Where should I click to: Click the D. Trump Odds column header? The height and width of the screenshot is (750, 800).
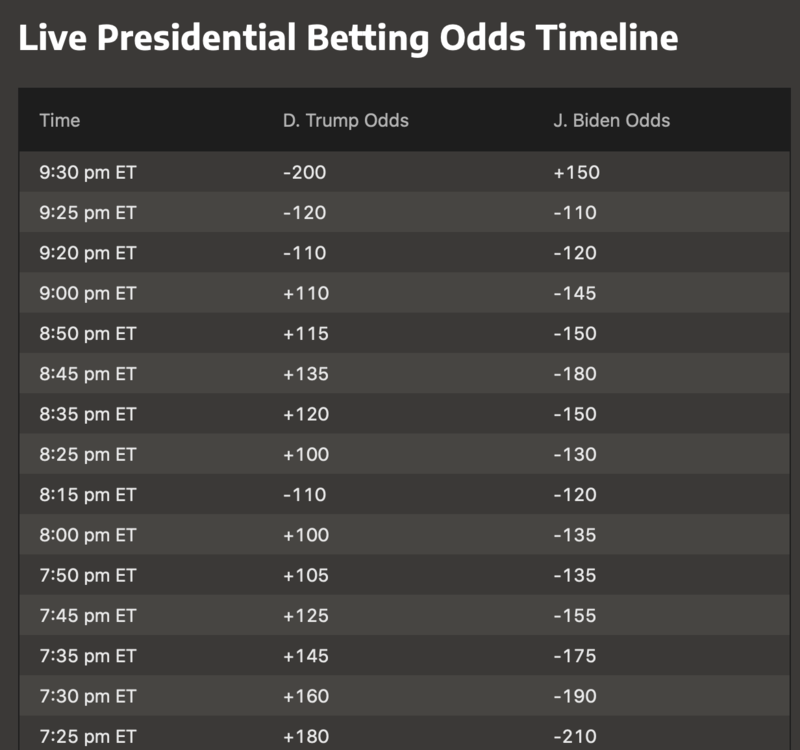345,121
